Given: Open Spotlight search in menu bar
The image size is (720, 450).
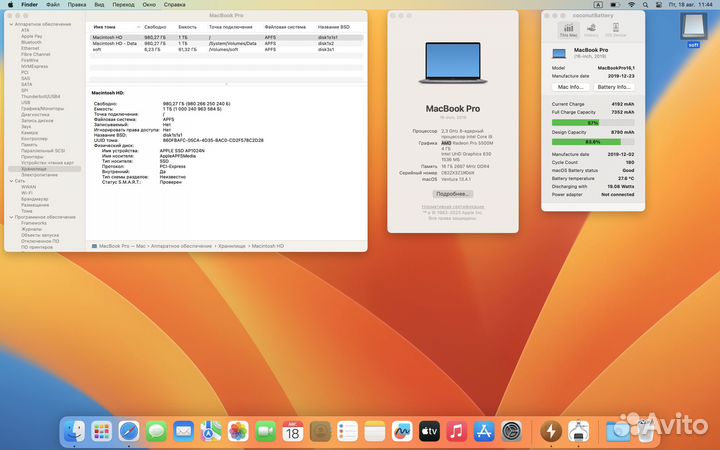Looking at the screenshot, I should (645, 5).
